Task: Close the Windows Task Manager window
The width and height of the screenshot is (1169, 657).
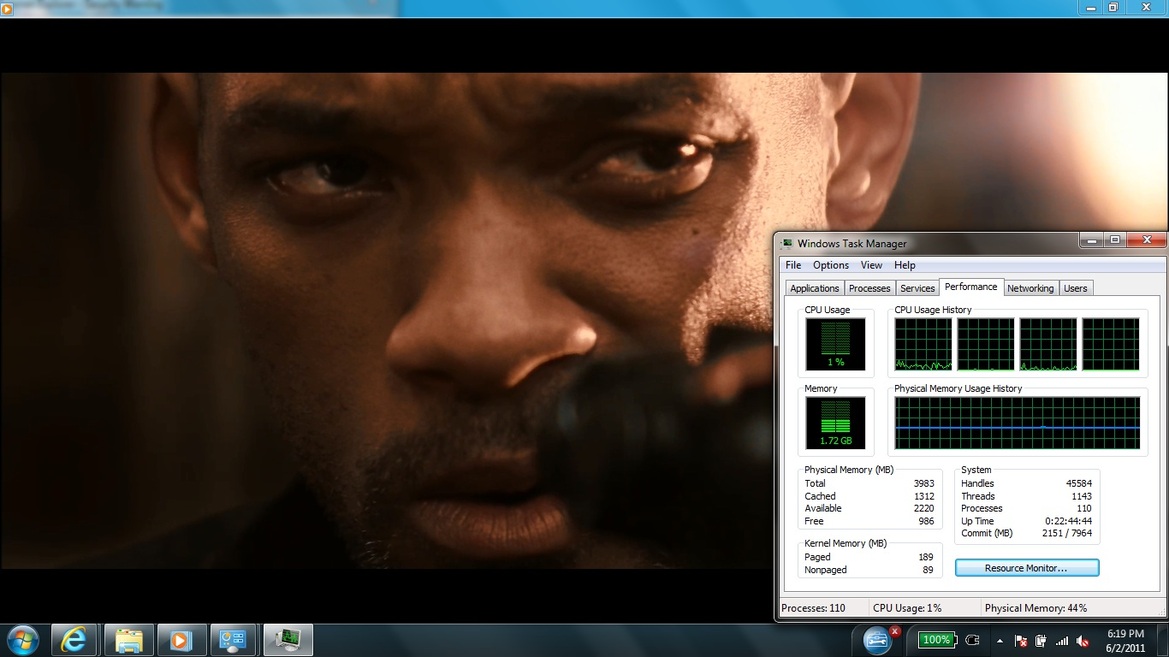Action: coord(1147,240)
